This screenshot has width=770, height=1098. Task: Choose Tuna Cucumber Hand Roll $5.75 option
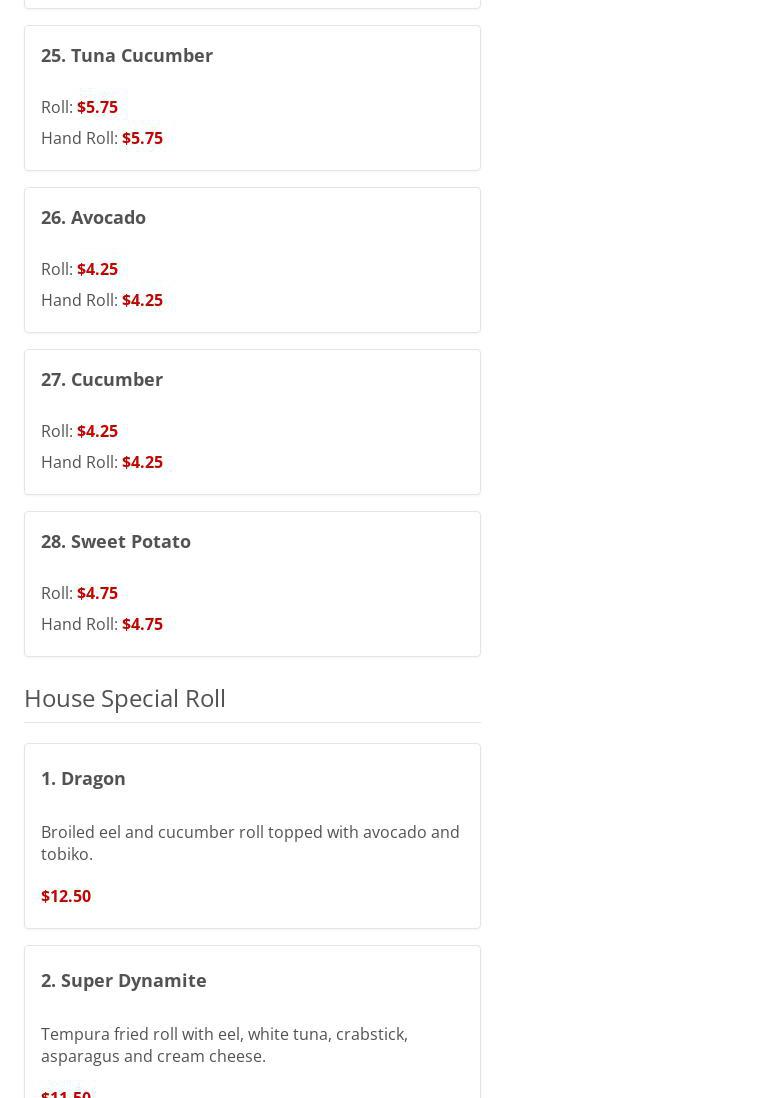click(x=142, y=138)
